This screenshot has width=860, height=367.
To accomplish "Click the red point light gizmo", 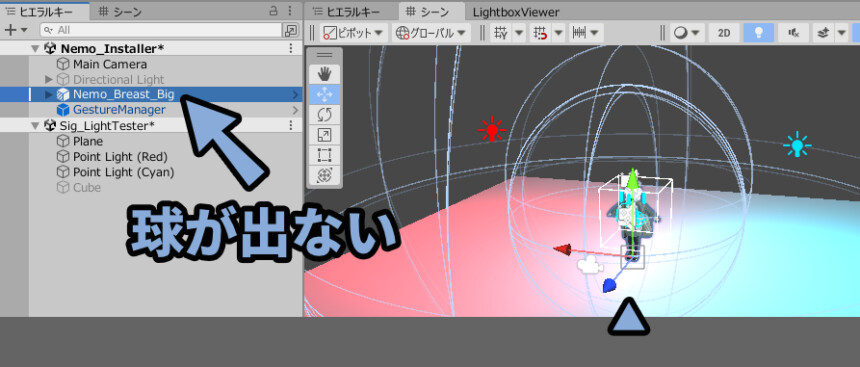I will 491,129.
